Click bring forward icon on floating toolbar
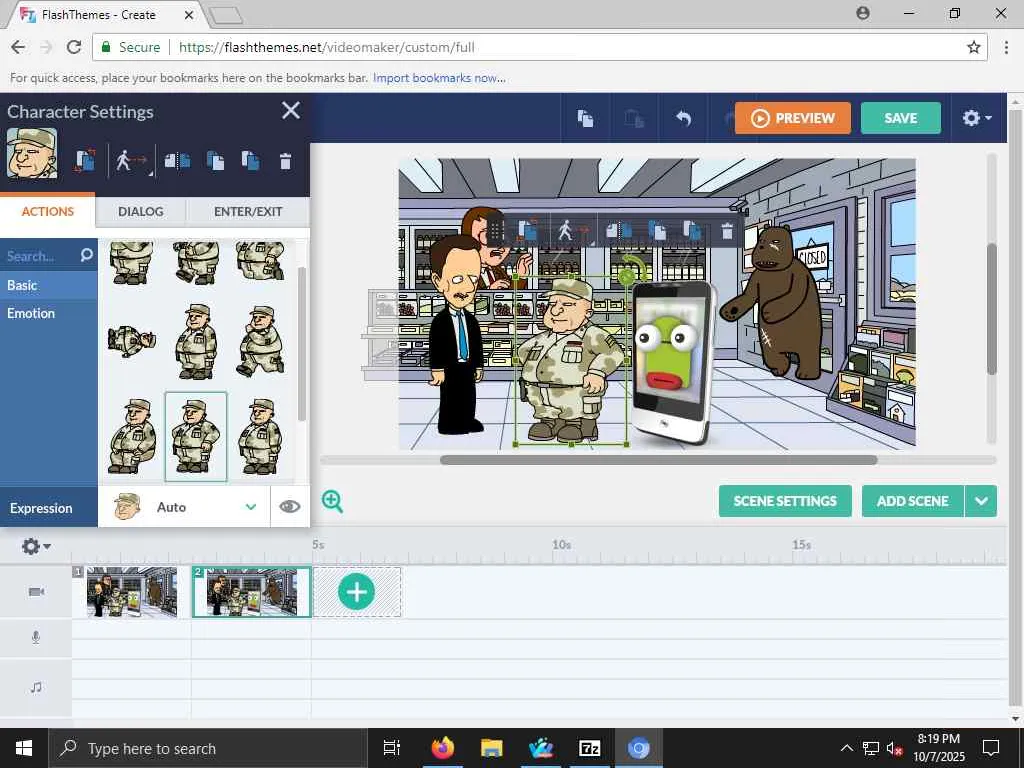 click(x=656, y=231)
